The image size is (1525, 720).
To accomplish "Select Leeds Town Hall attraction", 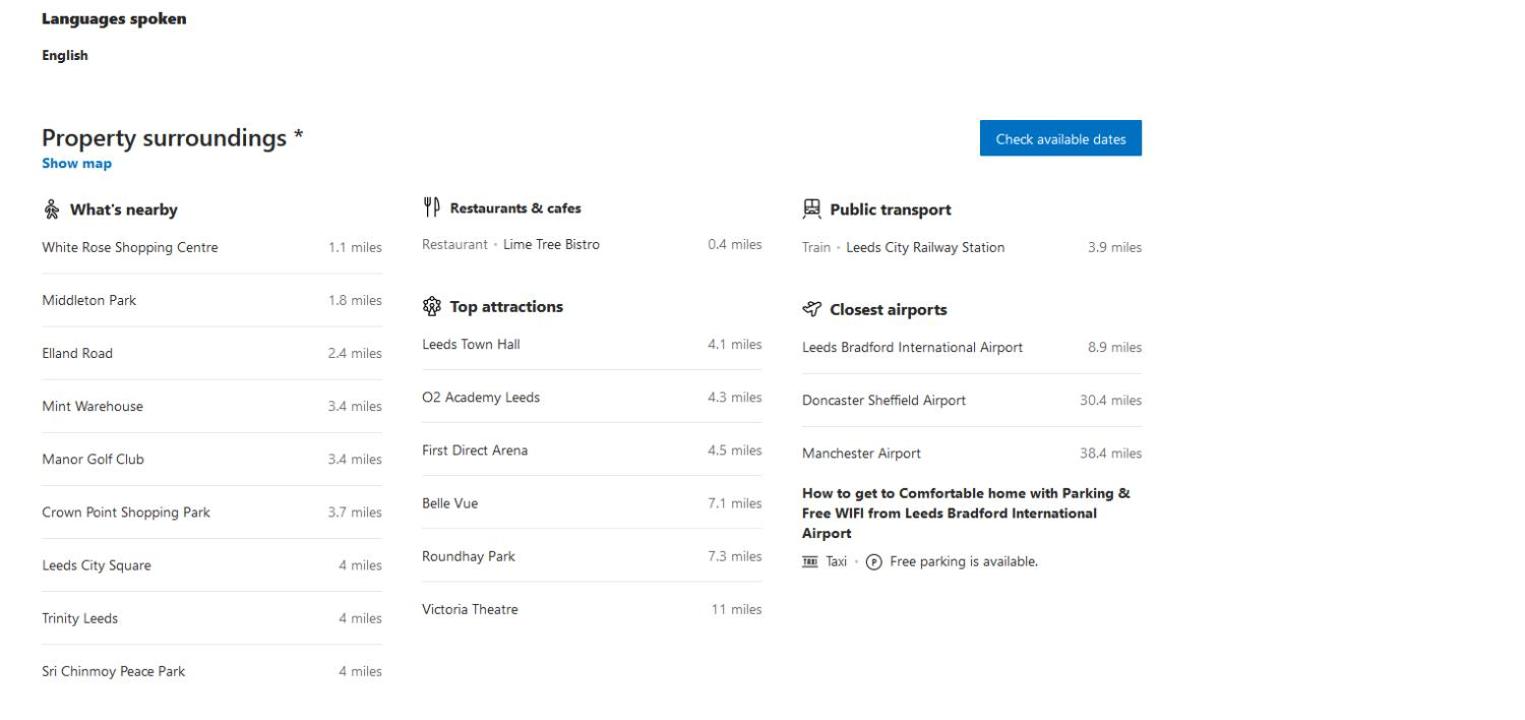I will 592,345.
